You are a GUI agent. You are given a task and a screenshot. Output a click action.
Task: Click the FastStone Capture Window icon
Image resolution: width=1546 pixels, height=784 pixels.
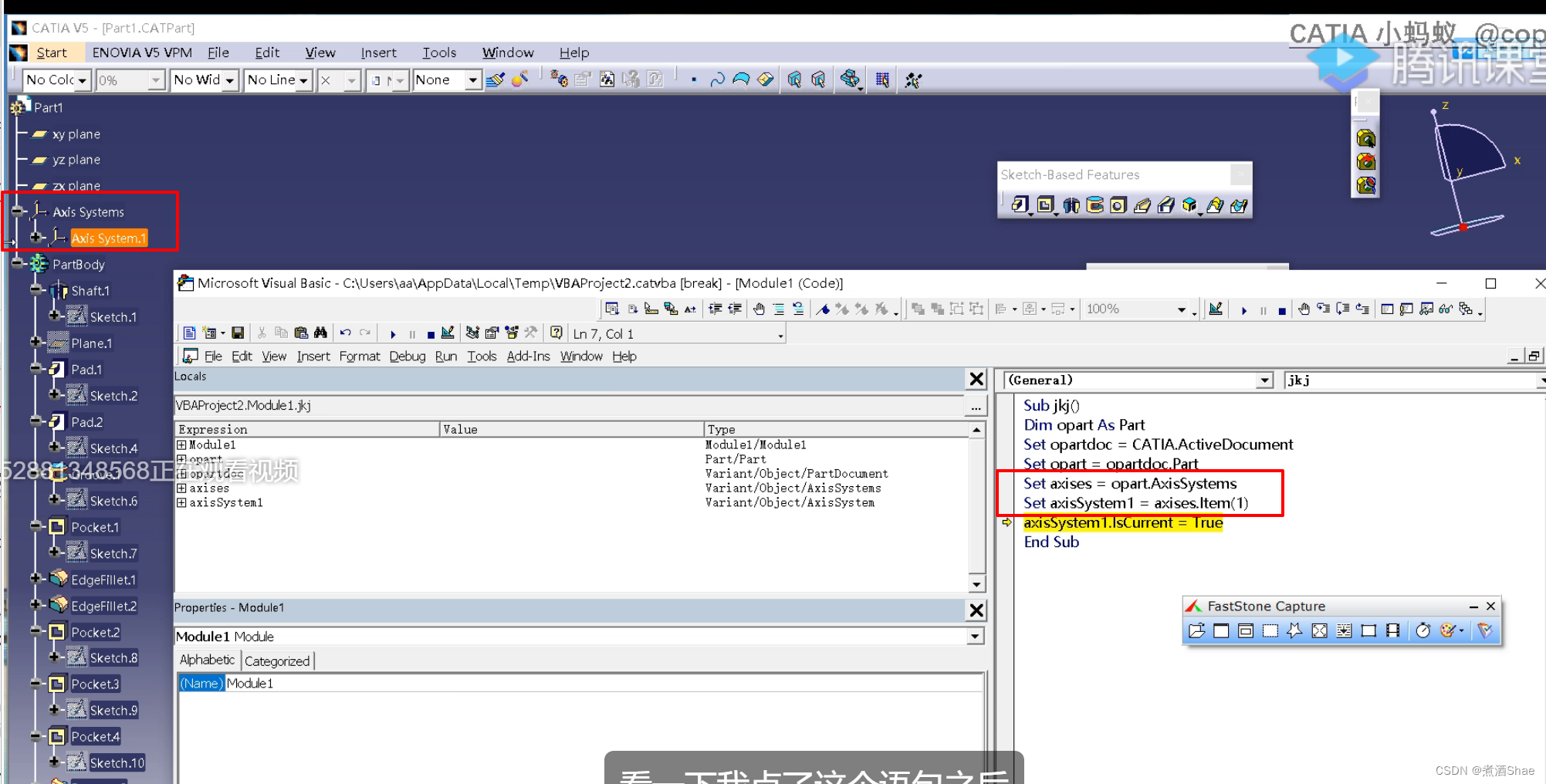pyautogui.click(x=1221, y=630)
